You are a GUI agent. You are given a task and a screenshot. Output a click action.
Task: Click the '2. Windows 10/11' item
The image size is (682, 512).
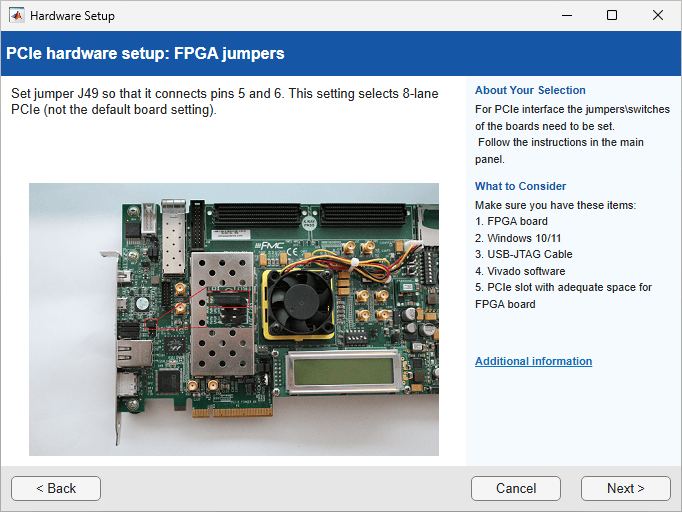pyautogui.click(x=518, y=238)
